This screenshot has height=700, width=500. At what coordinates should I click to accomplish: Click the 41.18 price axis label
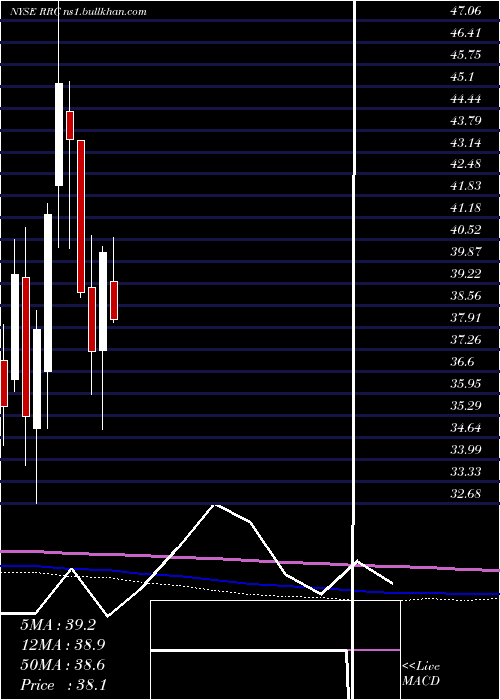(466, 208)
